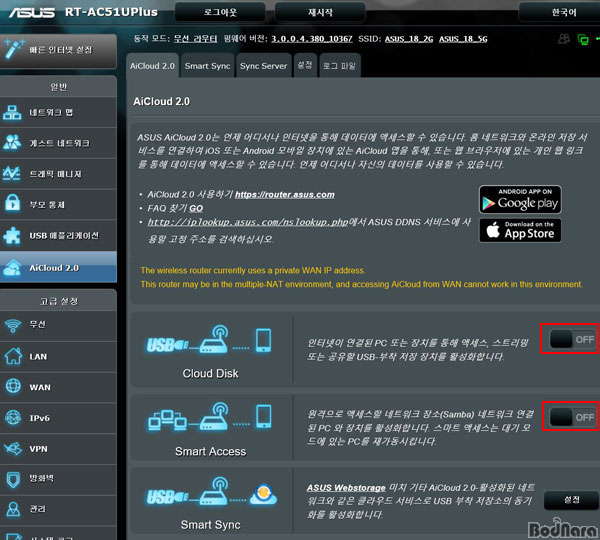Click the USB application puzzle icon

tap(12, 235)
